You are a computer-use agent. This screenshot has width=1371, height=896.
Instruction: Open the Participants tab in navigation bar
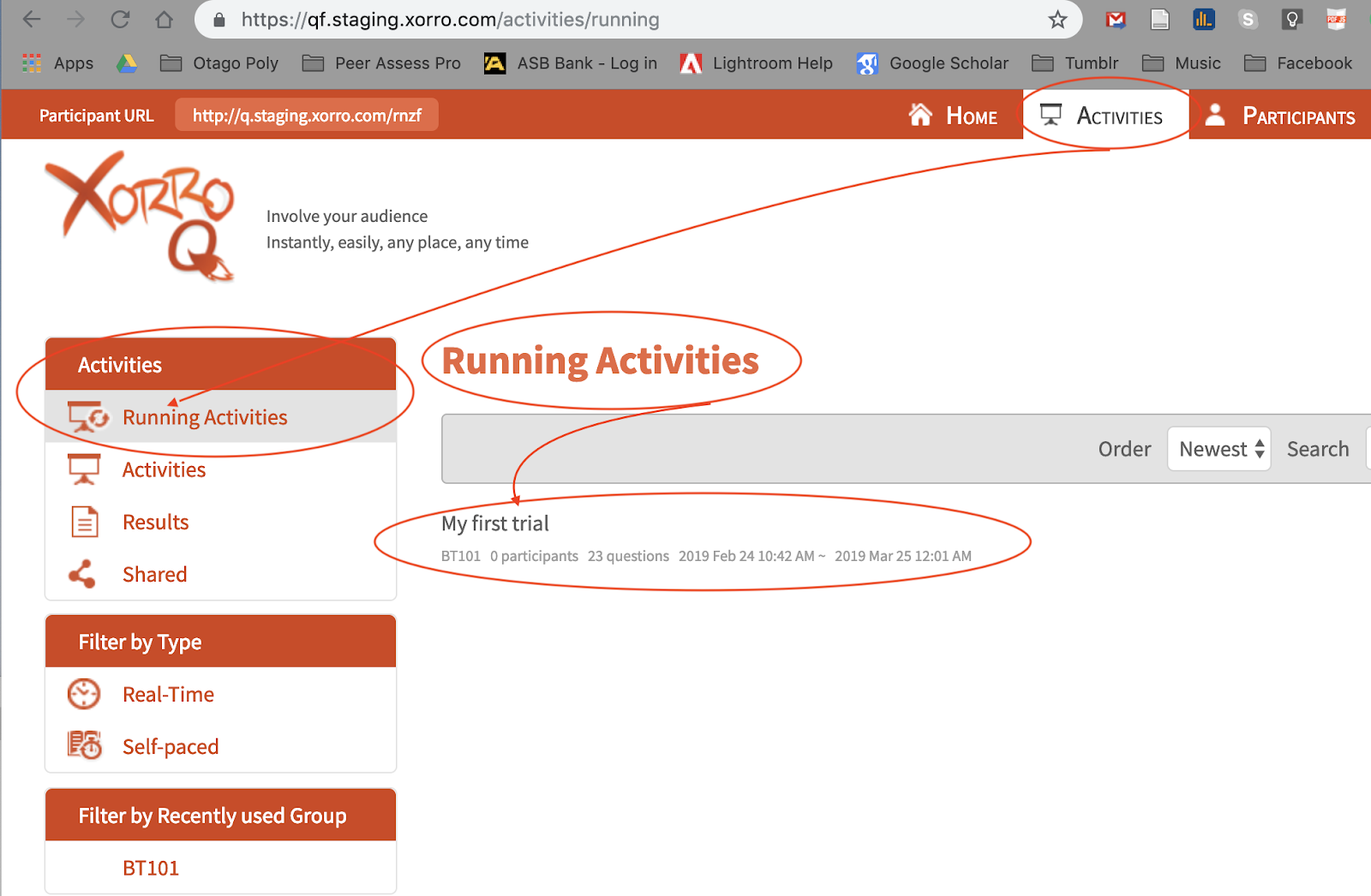click(x=1279, y=116)
